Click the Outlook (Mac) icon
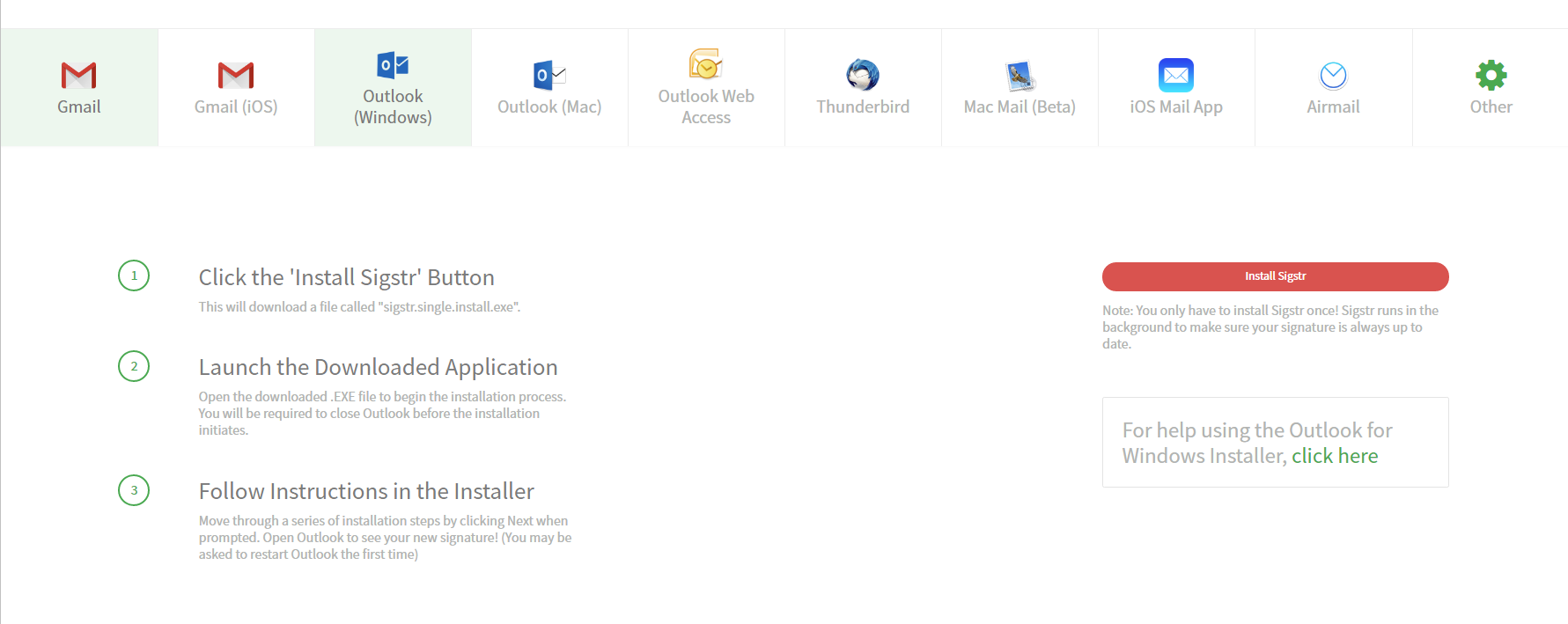 549,76
